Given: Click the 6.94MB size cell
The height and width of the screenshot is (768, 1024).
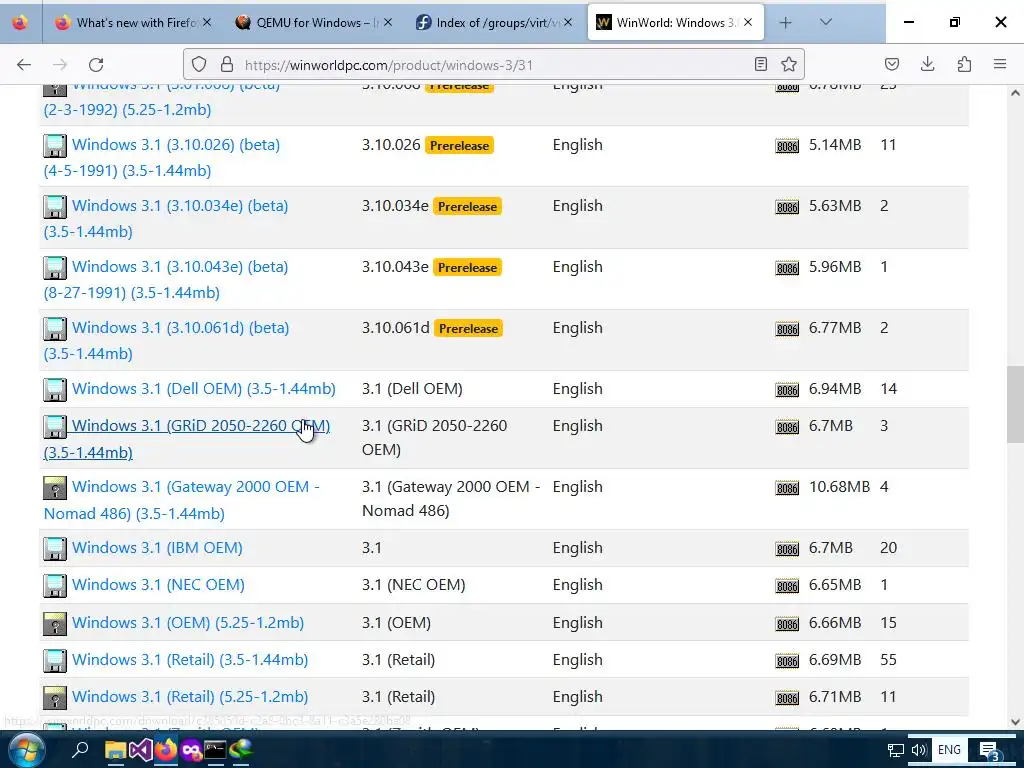Looking at the screenshot, I should [835, 389].
